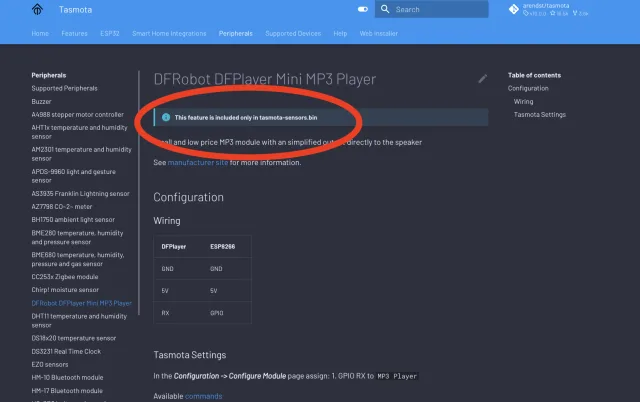
Task: Open the Buzzer sidebar page
Action: [41, 101]
